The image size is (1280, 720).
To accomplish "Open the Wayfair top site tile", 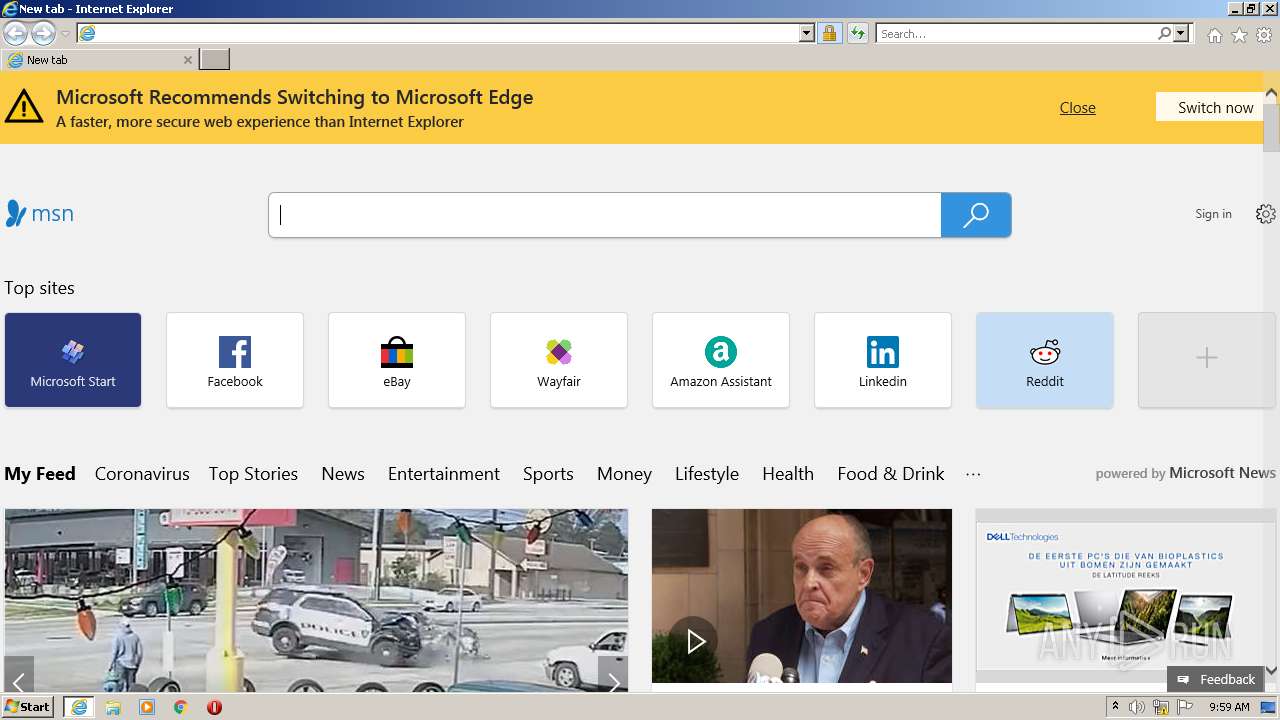I will tap(559, 360).
